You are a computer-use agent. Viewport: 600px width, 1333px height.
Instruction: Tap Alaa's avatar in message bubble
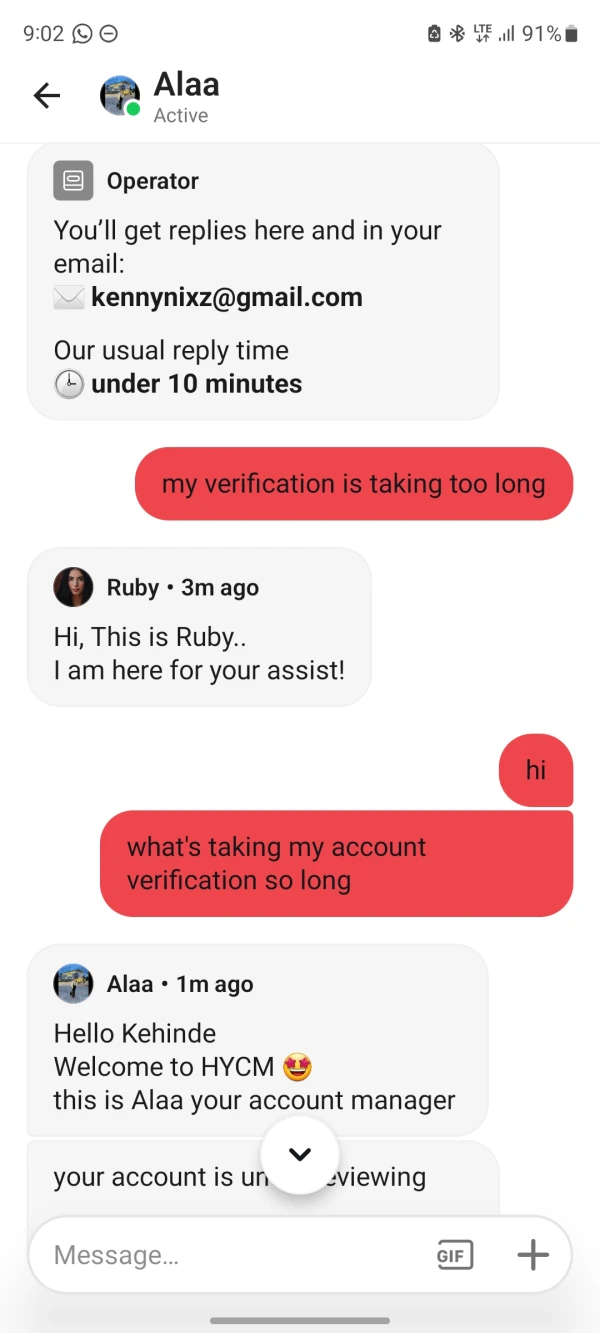73,984
